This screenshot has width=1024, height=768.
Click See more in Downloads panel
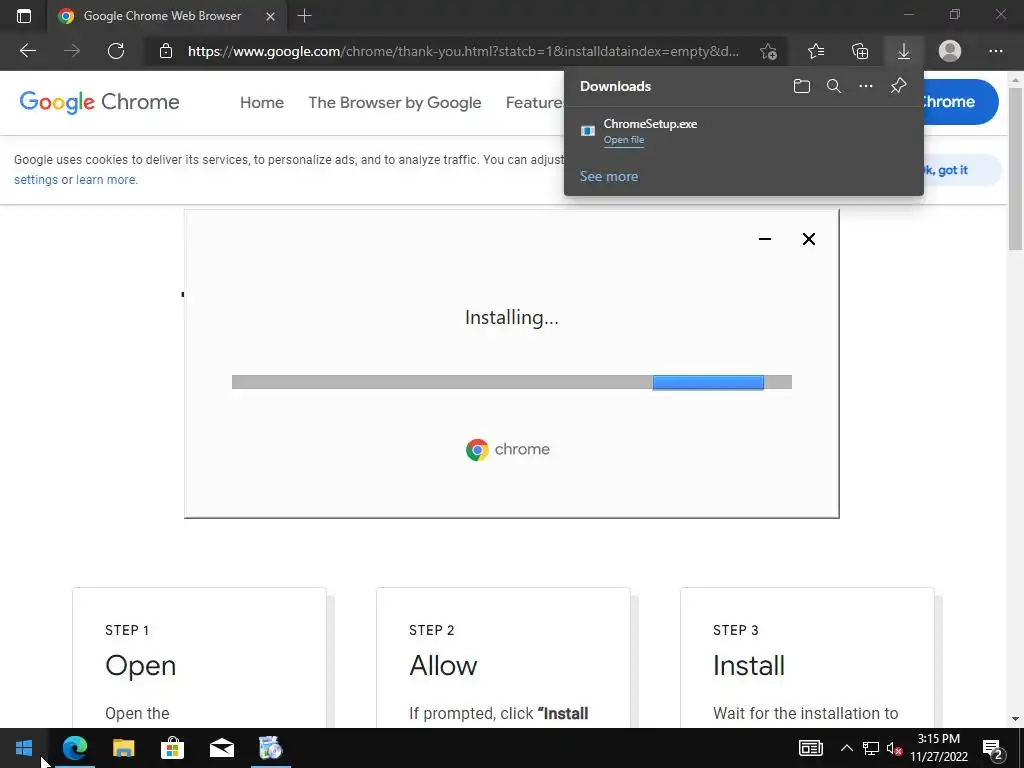coord(609,176)
